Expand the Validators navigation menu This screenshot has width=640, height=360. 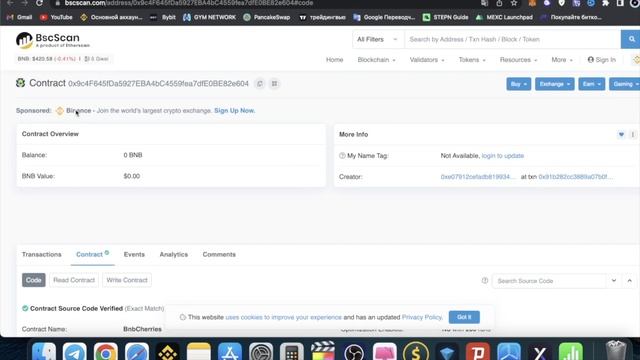427,60
